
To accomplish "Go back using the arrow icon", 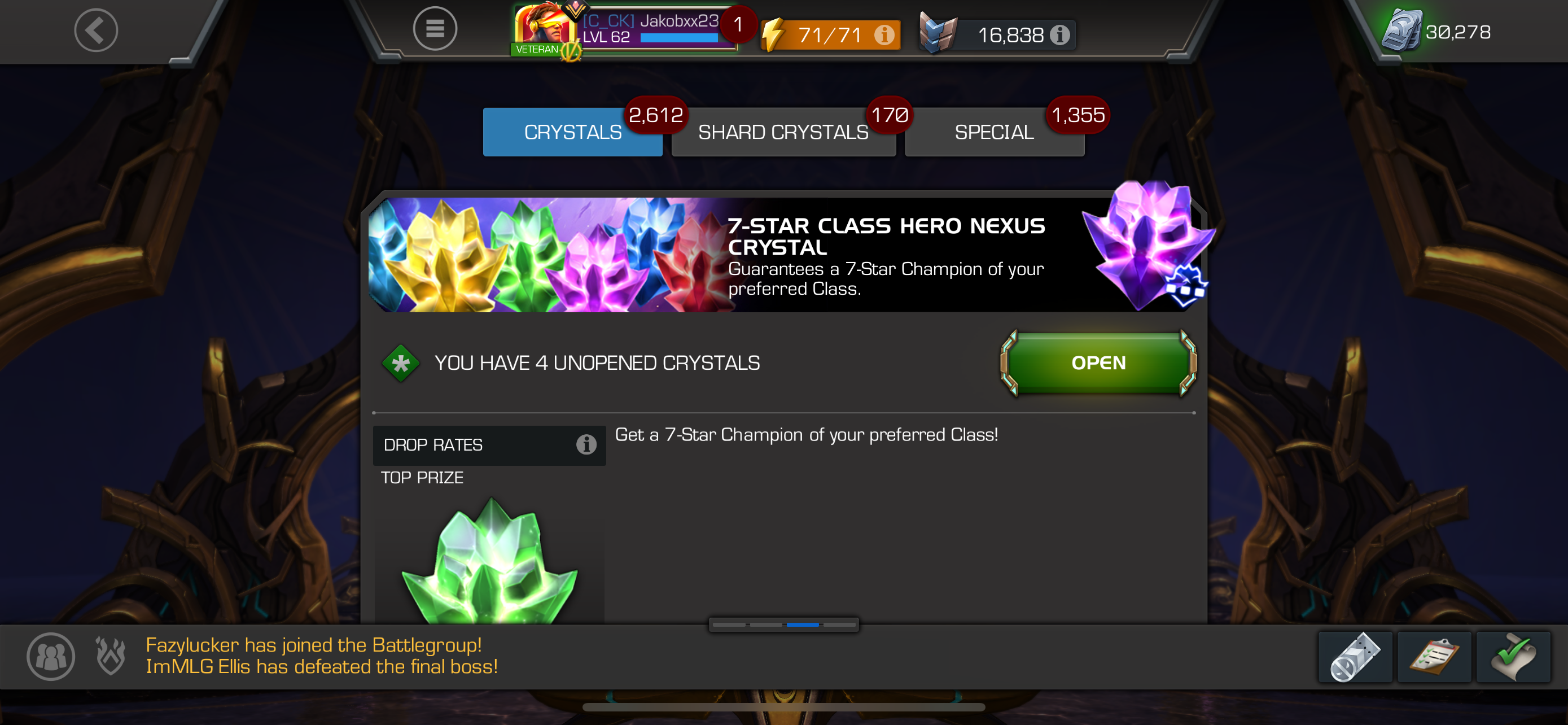I will coord(95,30).
